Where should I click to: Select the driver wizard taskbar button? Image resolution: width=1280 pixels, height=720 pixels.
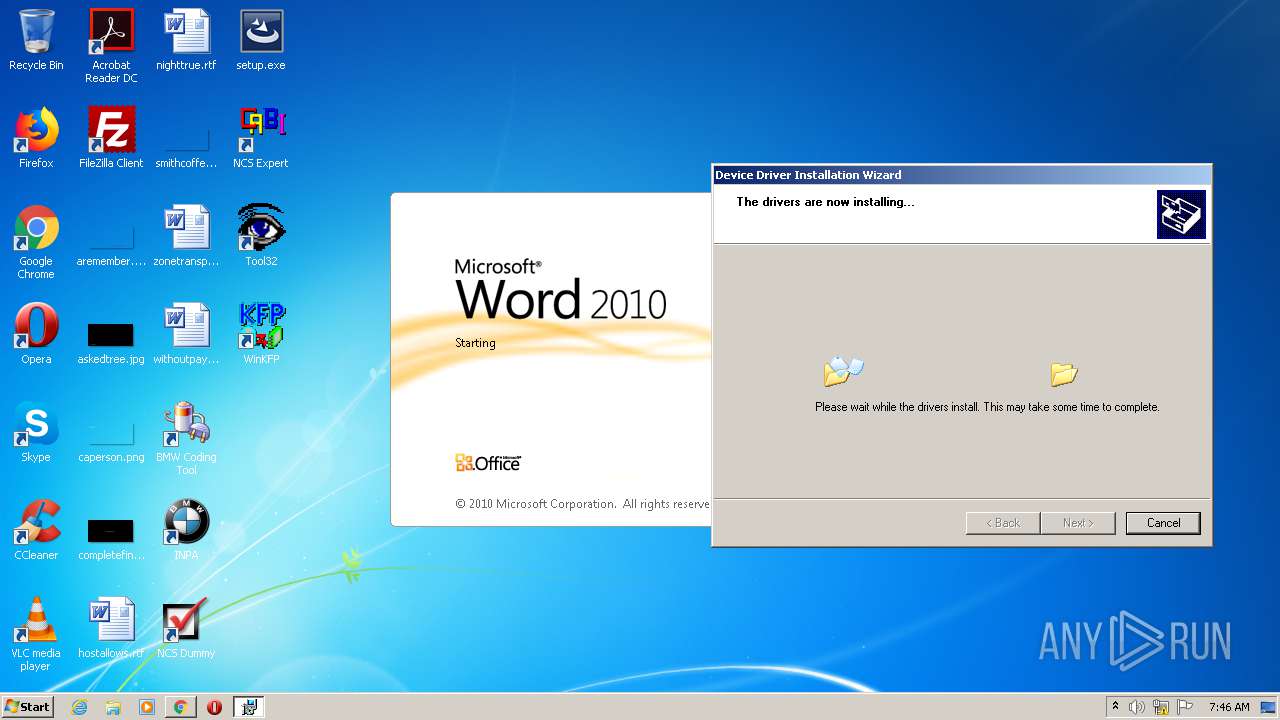pyautogui.click(x=249, y=707)
